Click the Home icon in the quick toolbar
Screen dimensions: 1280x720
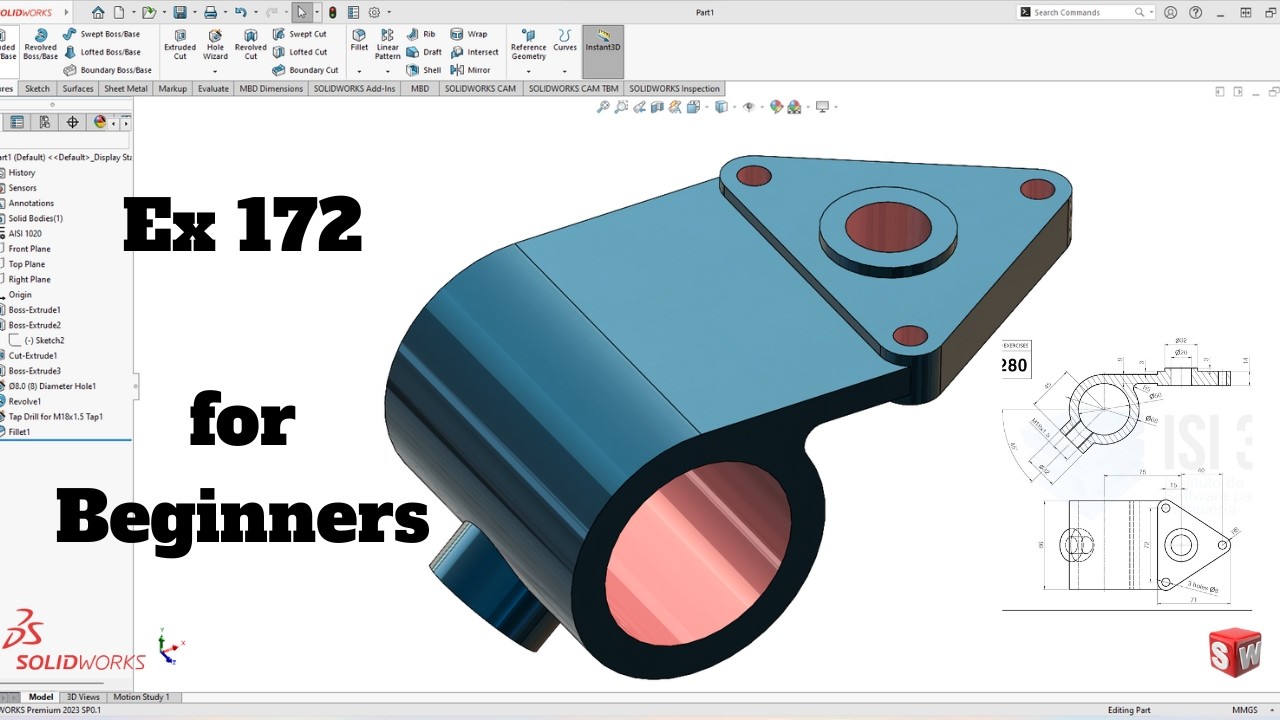point(98,12)
